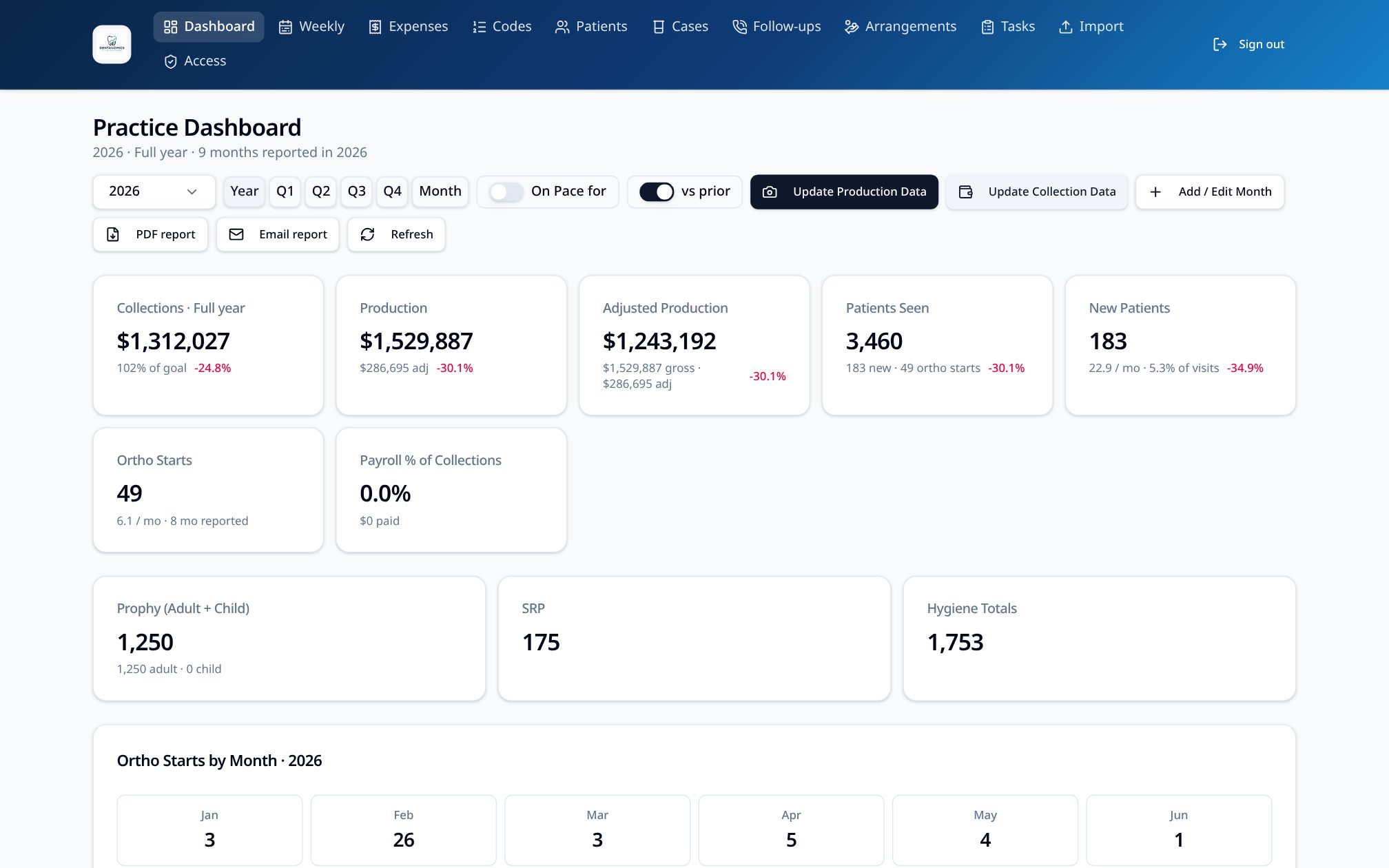Click the plus icon for Add / Edit Month
1389x868 pixels.
tap(1155, 192)
